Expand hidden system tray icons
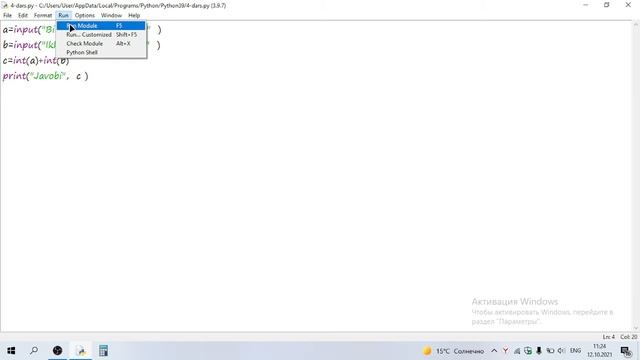Screen dimensions: 640x360 click(494, 351)
